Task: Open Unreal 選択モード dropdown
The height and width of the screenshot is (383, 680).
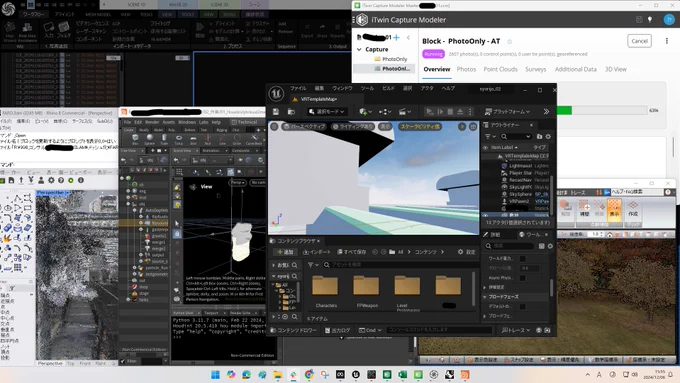Action: [x=327, y=112]
